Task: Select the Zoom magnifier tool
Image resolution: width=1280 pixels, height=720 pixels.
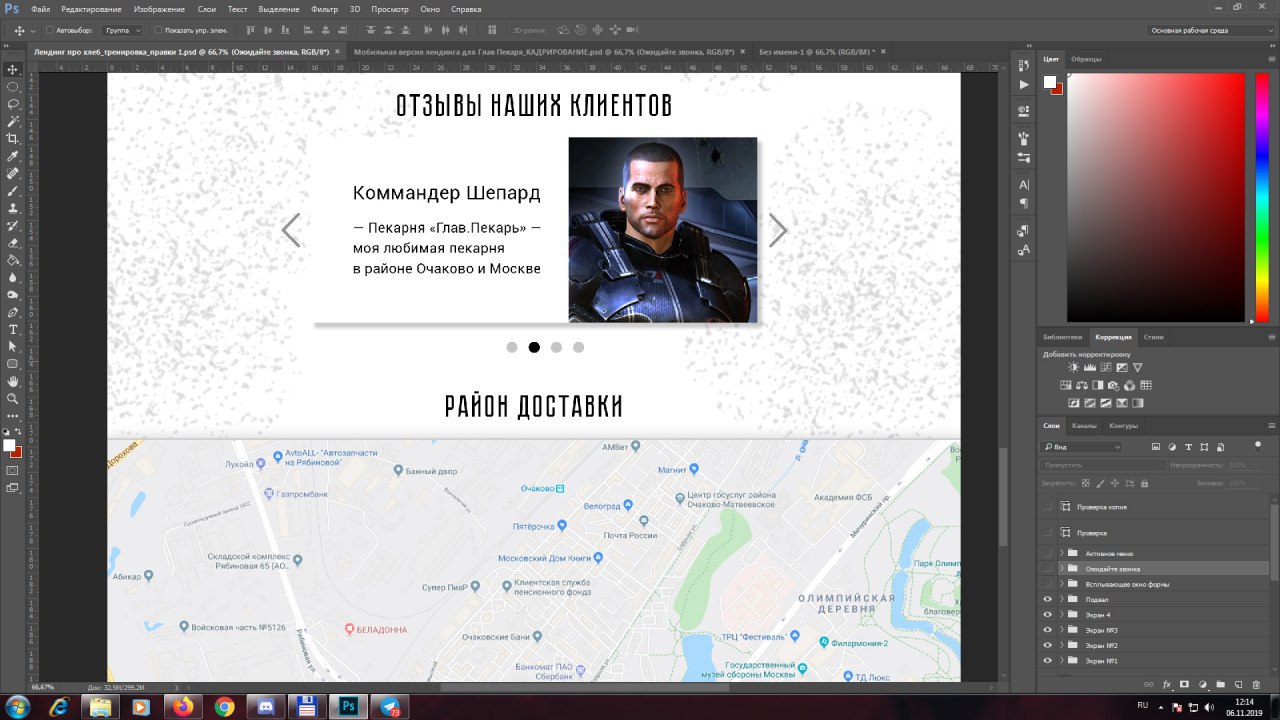Action: [x=13, y=398]
